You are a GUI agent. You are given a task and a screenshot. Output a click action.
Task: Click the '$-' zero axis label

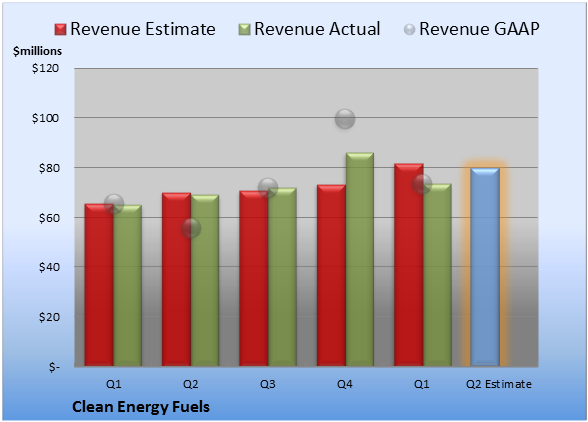(x=54, y=366)
